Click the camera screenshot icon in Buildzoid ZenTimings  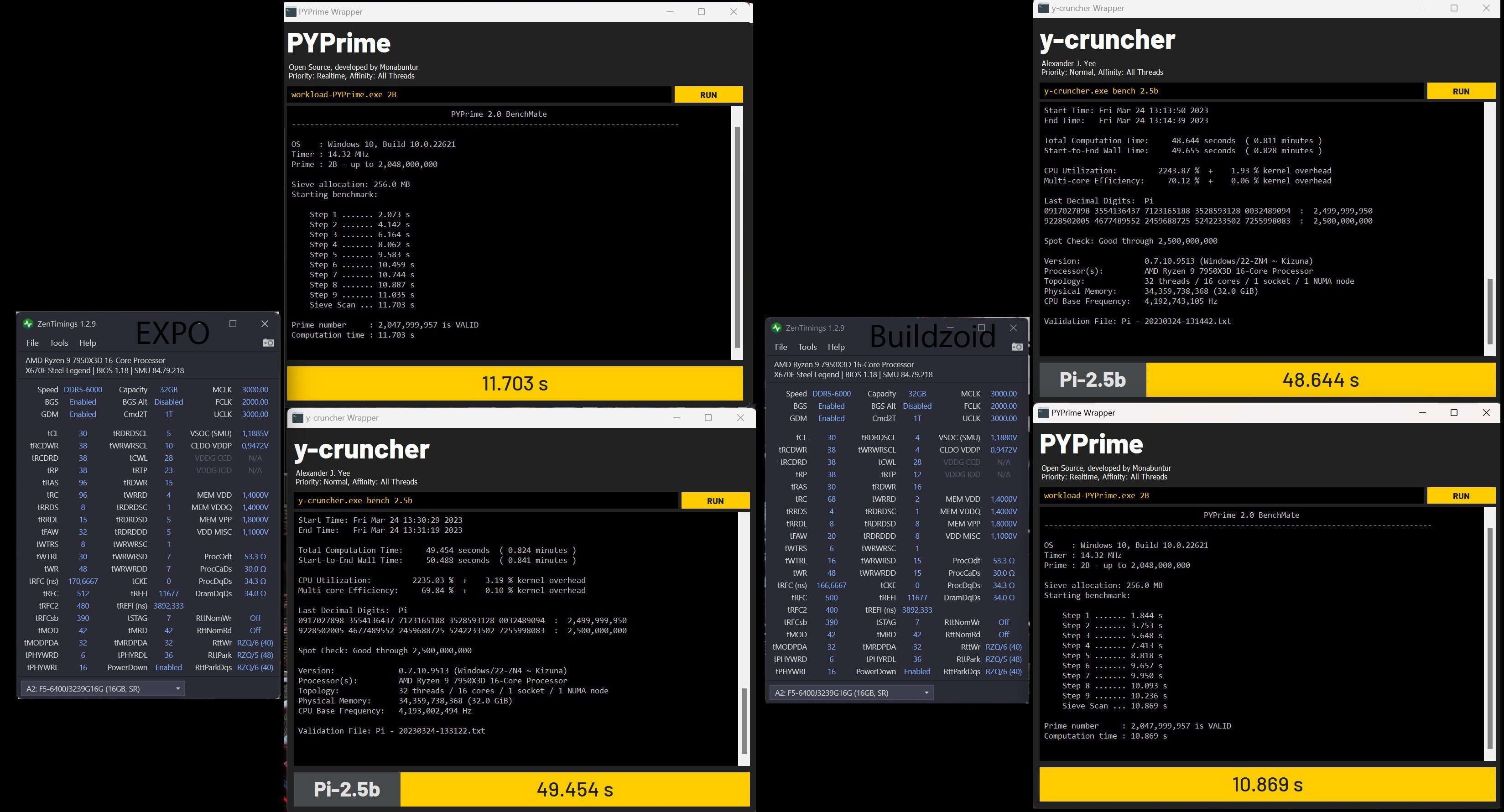coord(1017,347)
